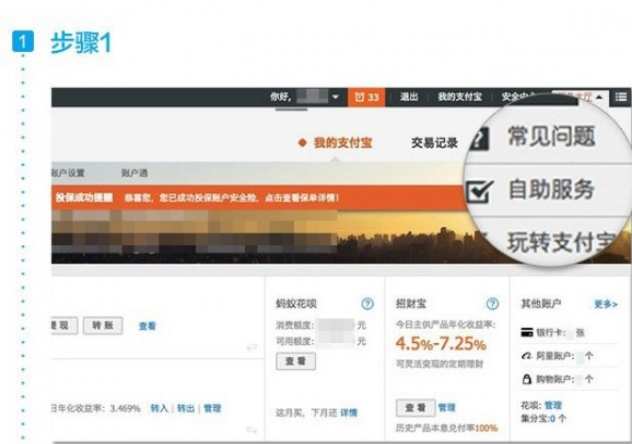Click 管理 link next to 花呗
This screenshot has width=632, height=444.
pyautogui.click(x=553, y=405)
